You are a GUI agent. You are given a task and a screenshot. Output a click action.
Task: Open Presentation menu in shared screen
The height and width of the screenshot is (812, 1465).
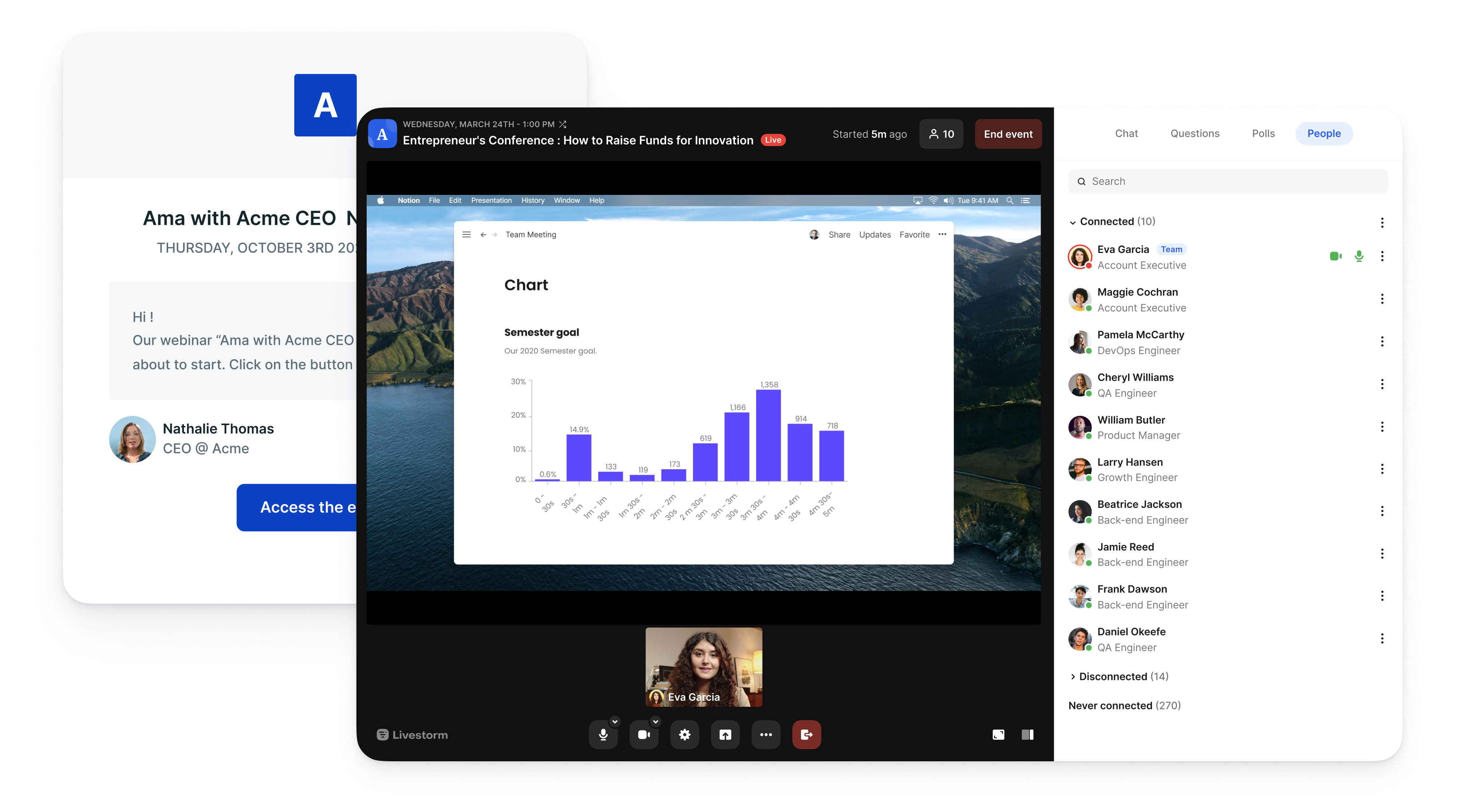(491, 200)
